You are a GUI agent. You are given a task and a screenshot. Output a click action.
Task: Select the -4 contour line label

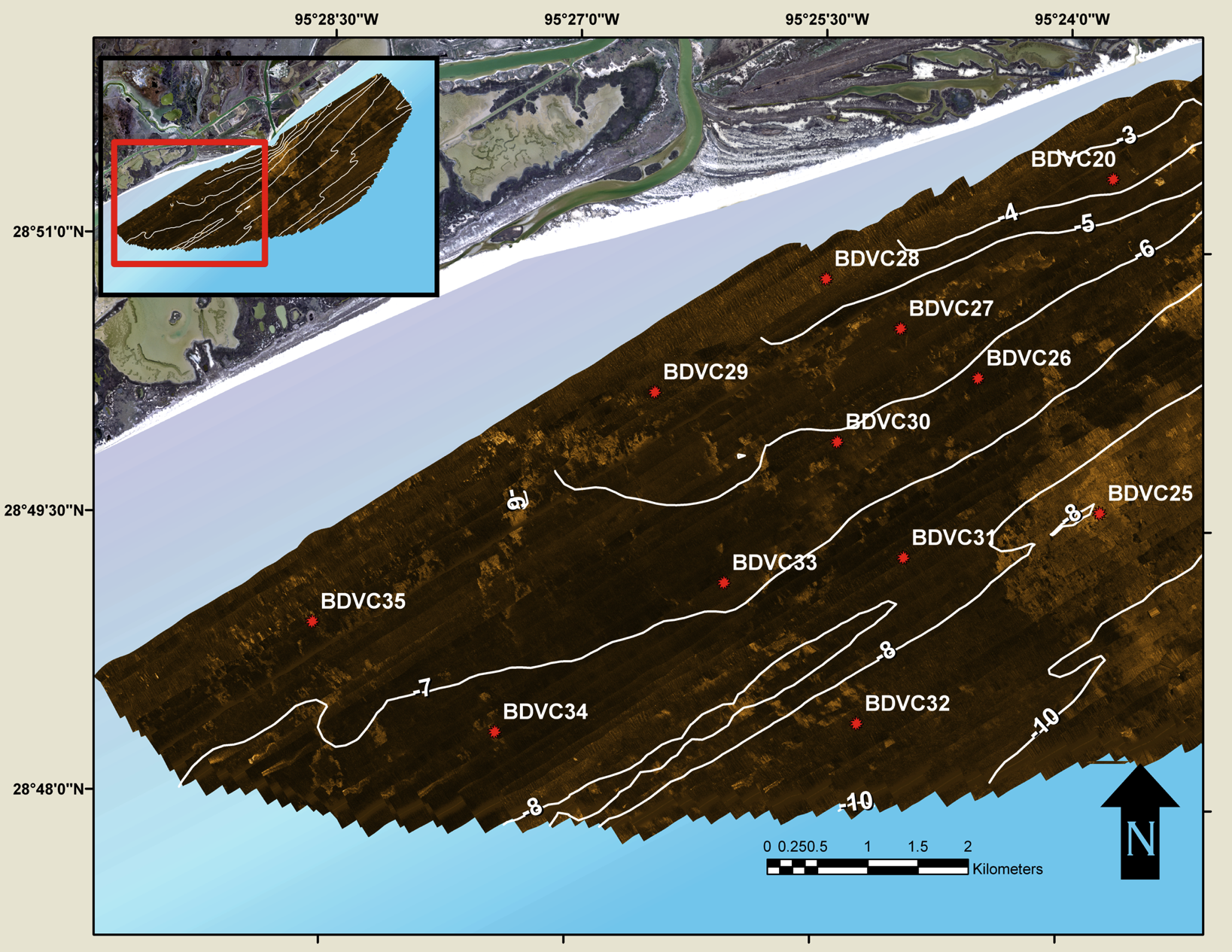click(1008, 214)
